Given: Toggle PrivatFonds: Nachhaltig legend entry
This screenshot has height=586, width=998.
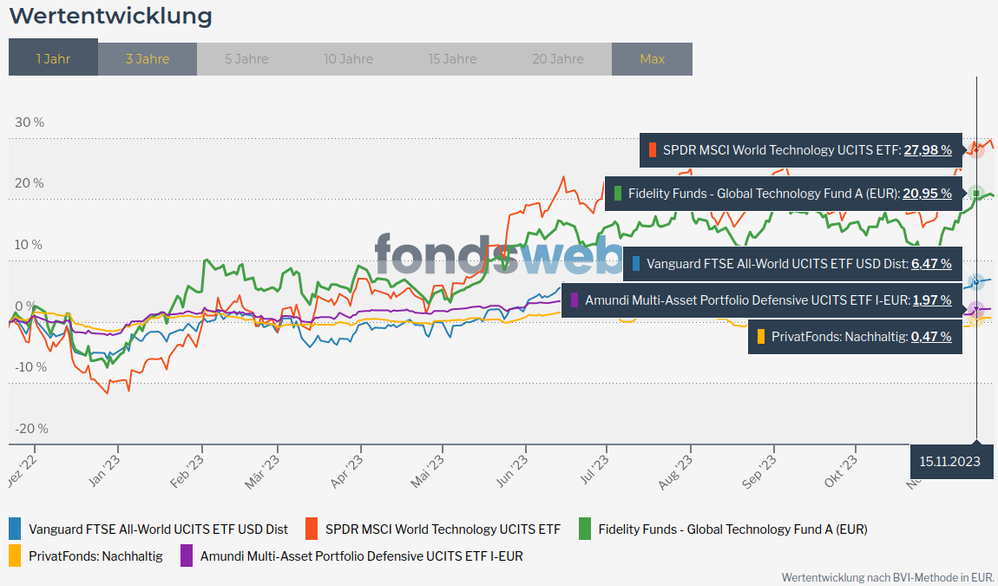Looking at the screenshot, I should (95, 555).
